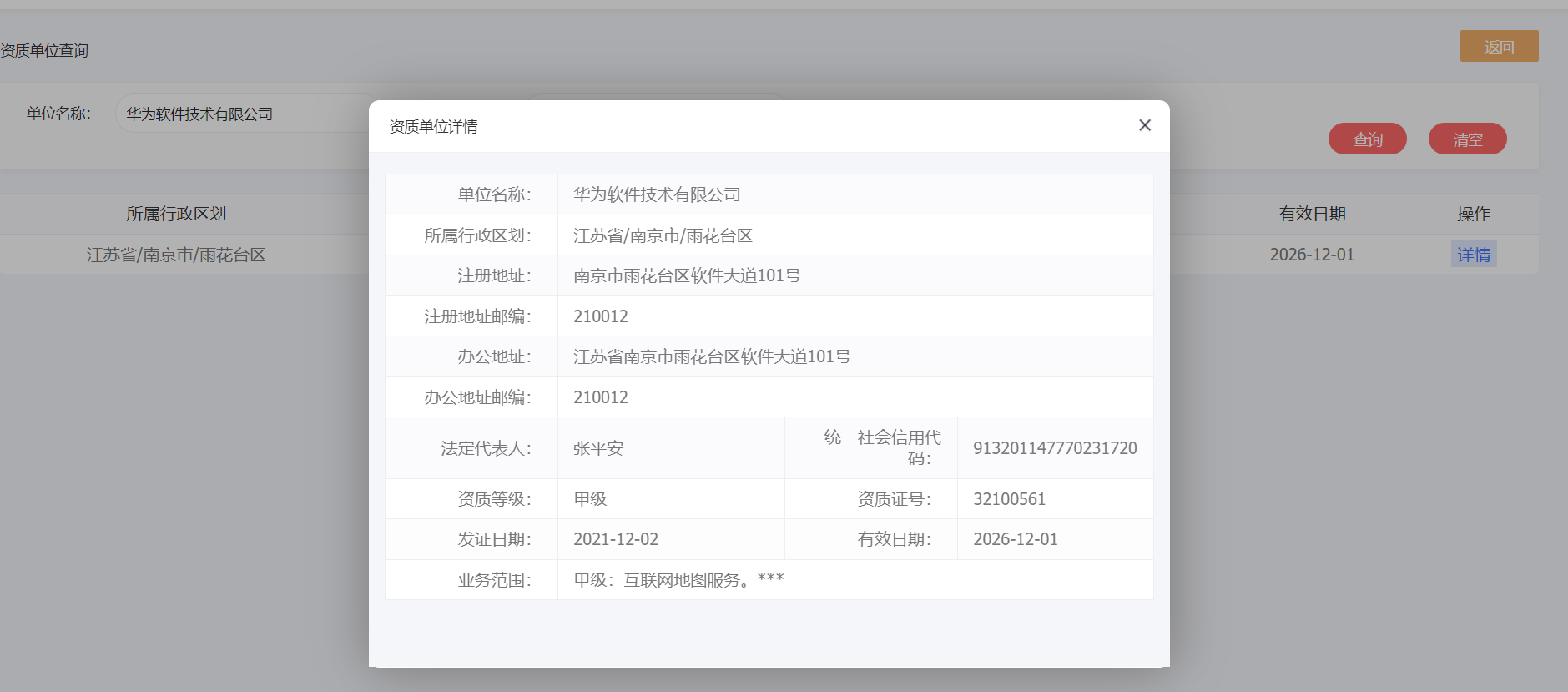Click the 业务范围 label
1568x692 pixels.
[x=494, y=580]
